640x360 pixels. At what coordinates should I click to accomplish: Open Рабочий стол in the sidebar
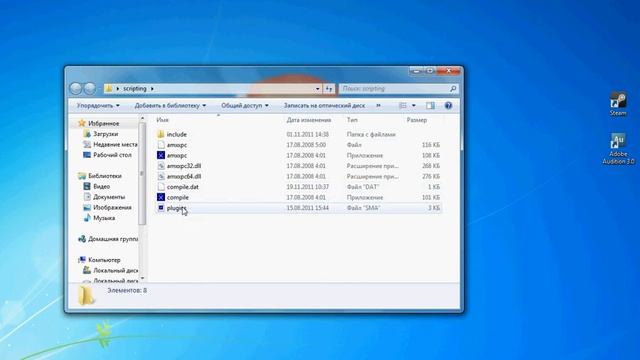point(112,155)
